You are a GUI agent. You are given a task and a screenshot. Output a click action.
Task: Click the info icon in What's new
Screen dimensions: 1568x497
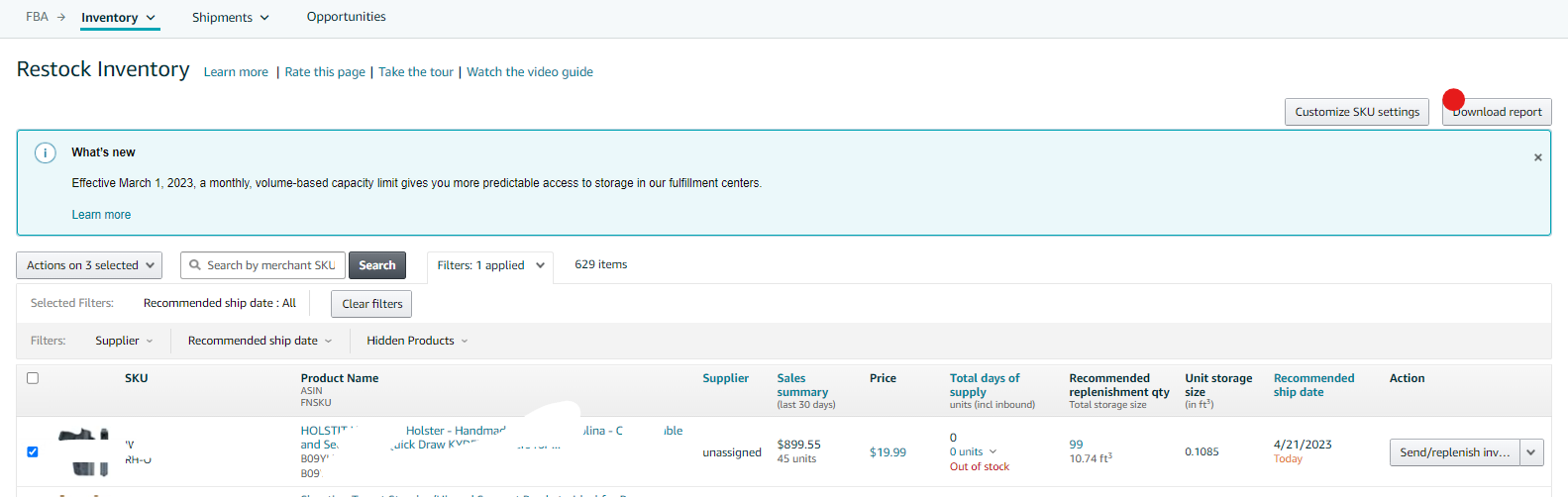45,152
